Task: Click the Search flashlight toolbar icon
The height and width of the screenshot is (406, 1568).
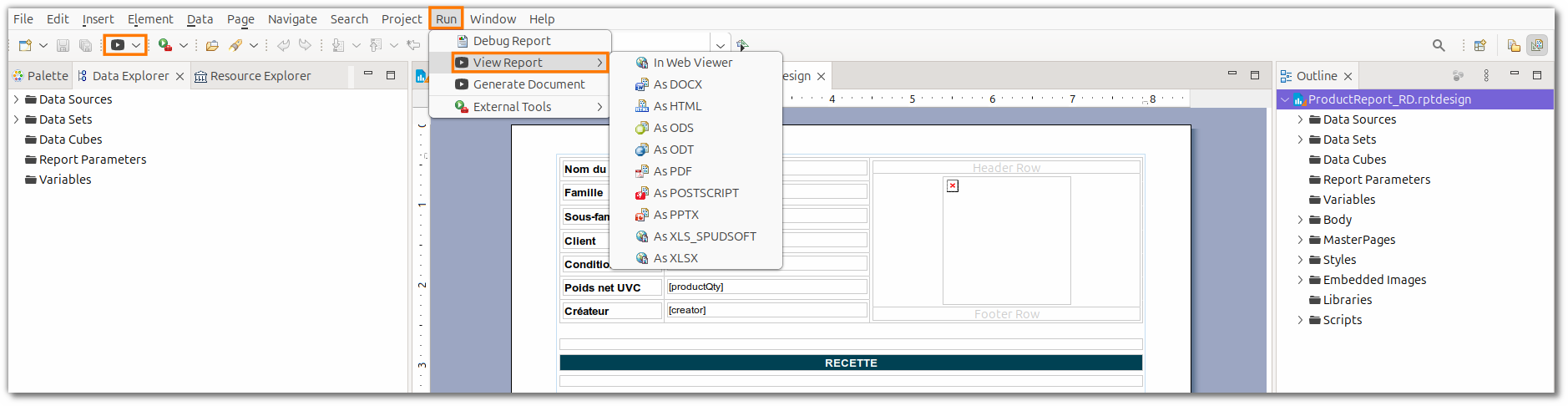Action: [235, 45]
